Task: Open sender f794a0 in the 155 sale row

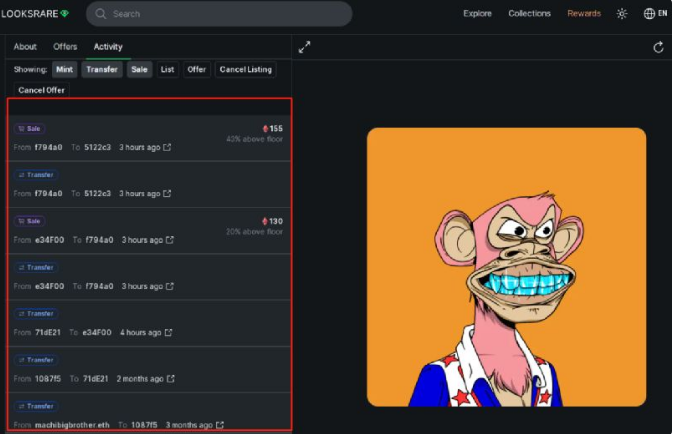Action: [x=49, y=147]
